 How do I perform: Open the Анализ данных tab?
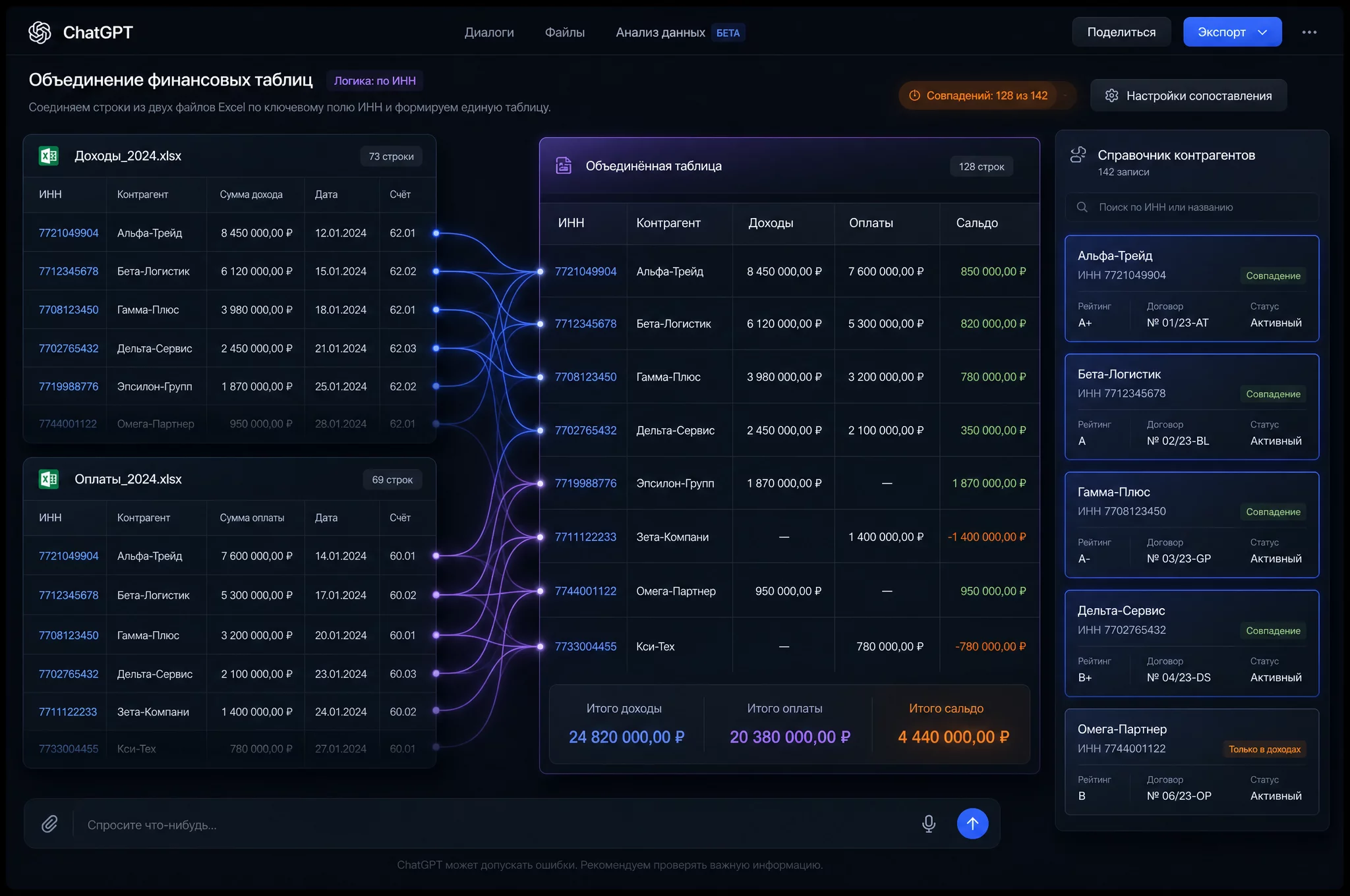pyautogui.click(x=660, y=32)
